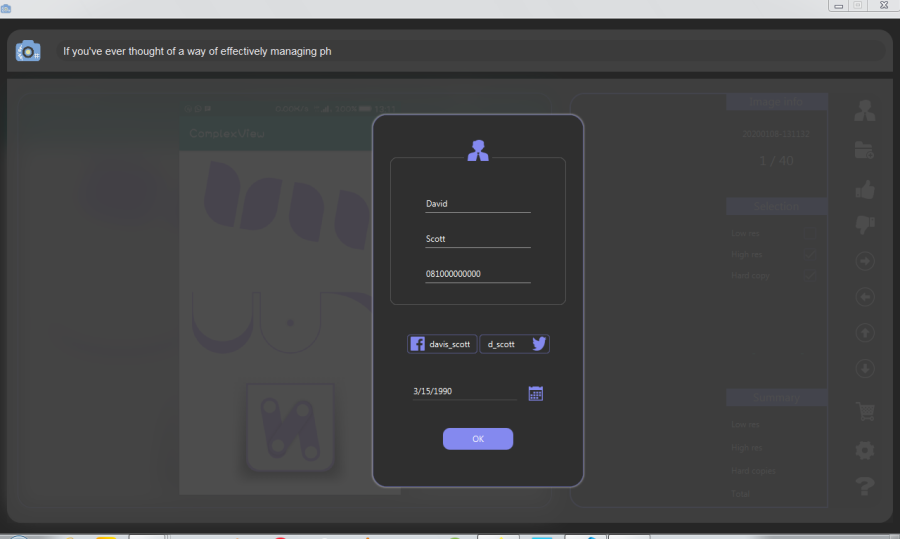Open the calendar date picker icon

536,393
